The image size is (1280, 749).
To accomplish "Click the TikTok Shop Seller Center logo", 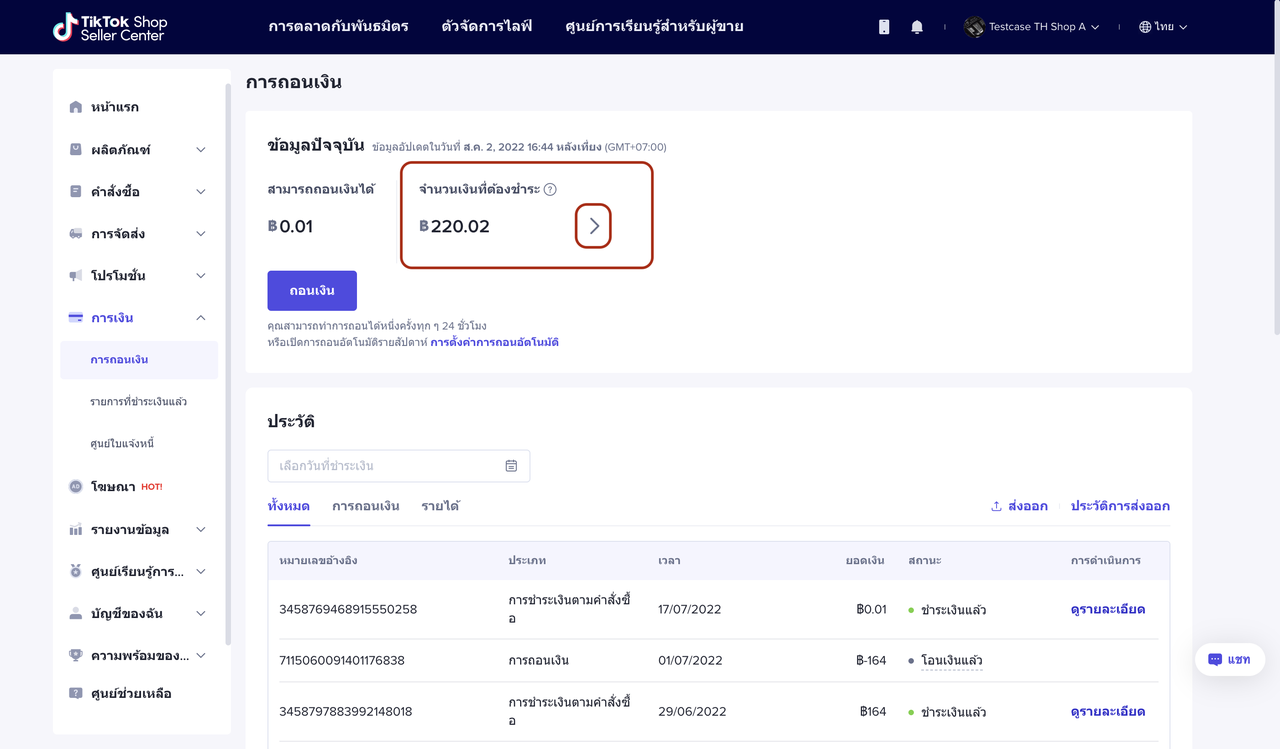I will [110, 27].
